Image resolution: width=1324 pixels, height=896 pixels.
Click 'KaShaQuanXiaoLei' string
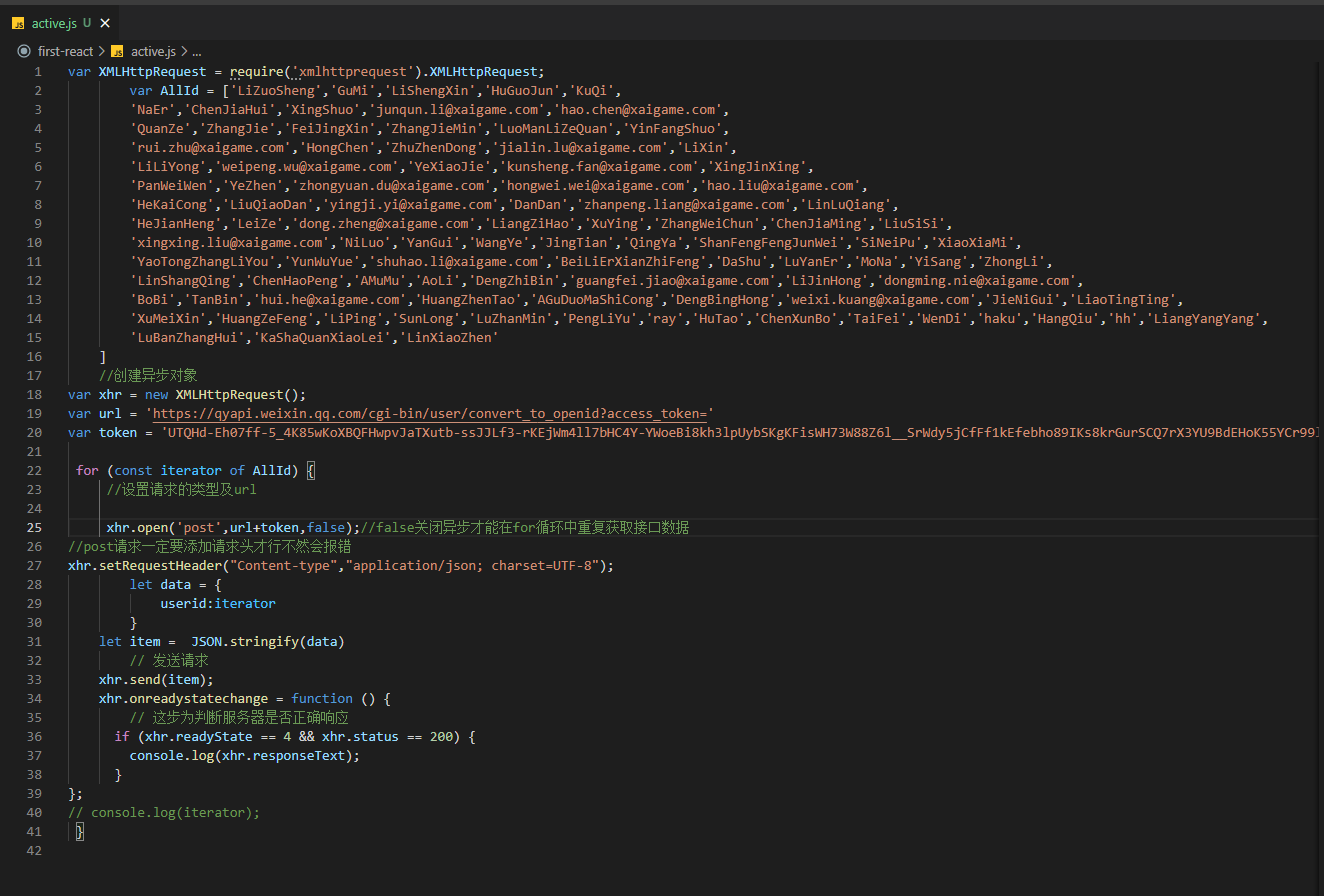pos(326,337)
